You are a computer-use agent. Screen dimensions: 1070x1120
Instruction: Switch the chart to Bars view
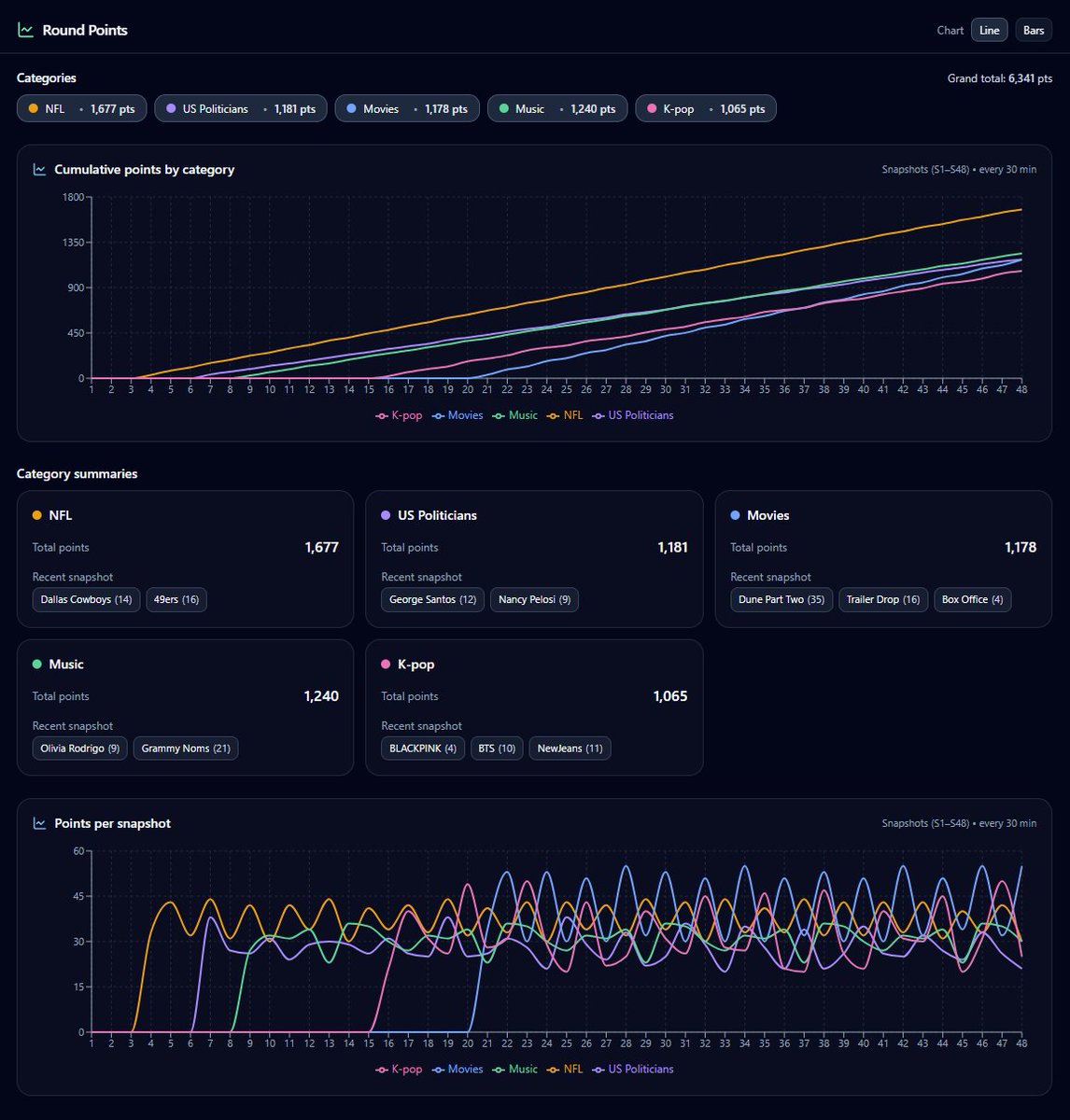click(x=1033, y=30)
